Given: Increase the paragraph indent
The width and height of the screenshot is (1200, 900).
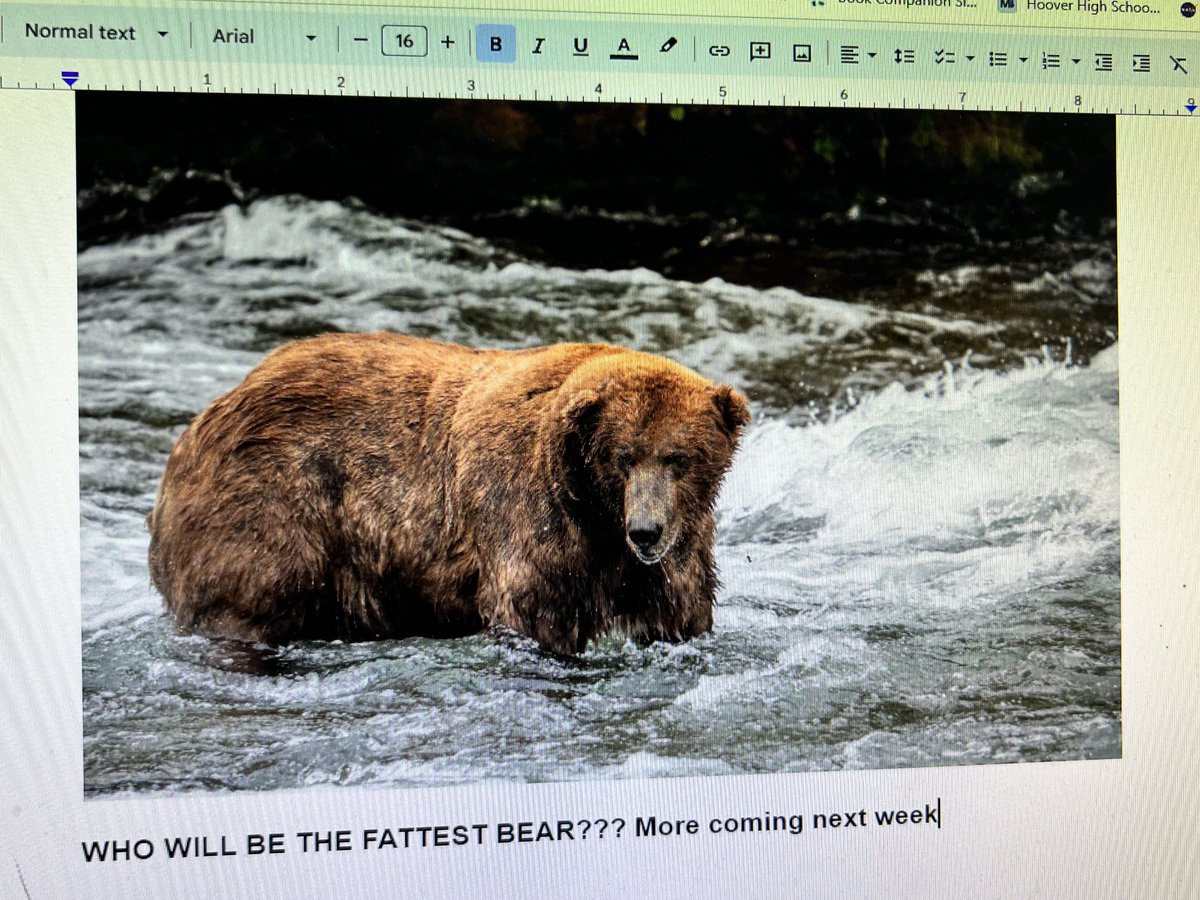Looking at the screenshot, I should [1141, 63].
